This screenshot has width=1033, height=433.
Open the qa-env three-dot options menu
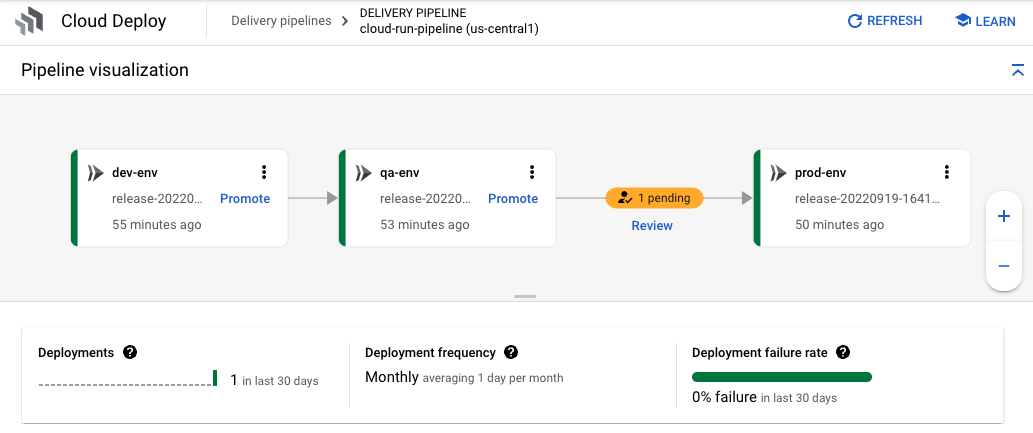click(532, 172)
